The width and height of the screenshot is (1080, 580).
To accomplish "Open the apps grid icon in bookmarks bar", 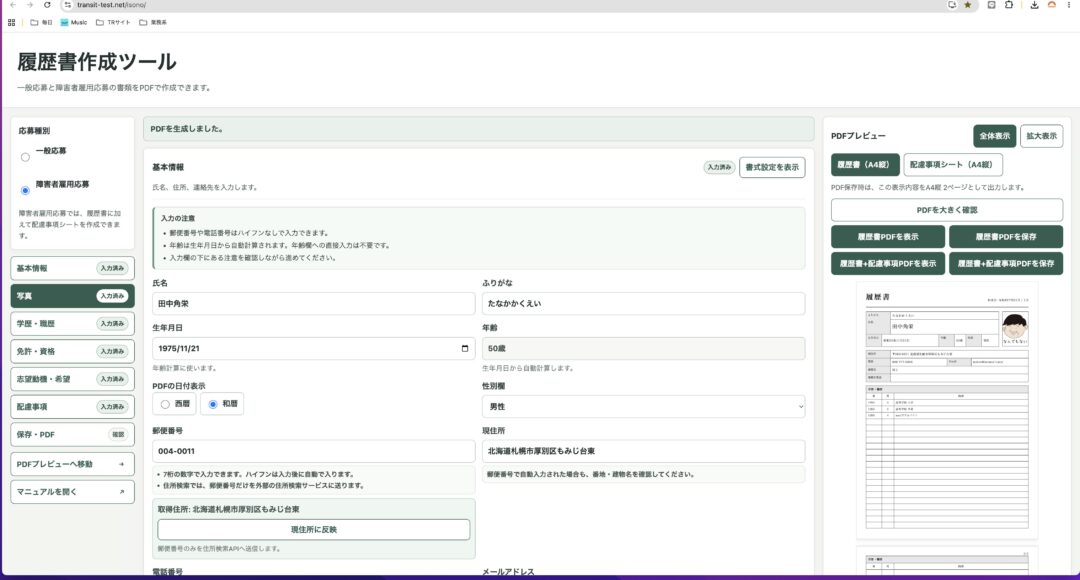I will tap(12, 22).
